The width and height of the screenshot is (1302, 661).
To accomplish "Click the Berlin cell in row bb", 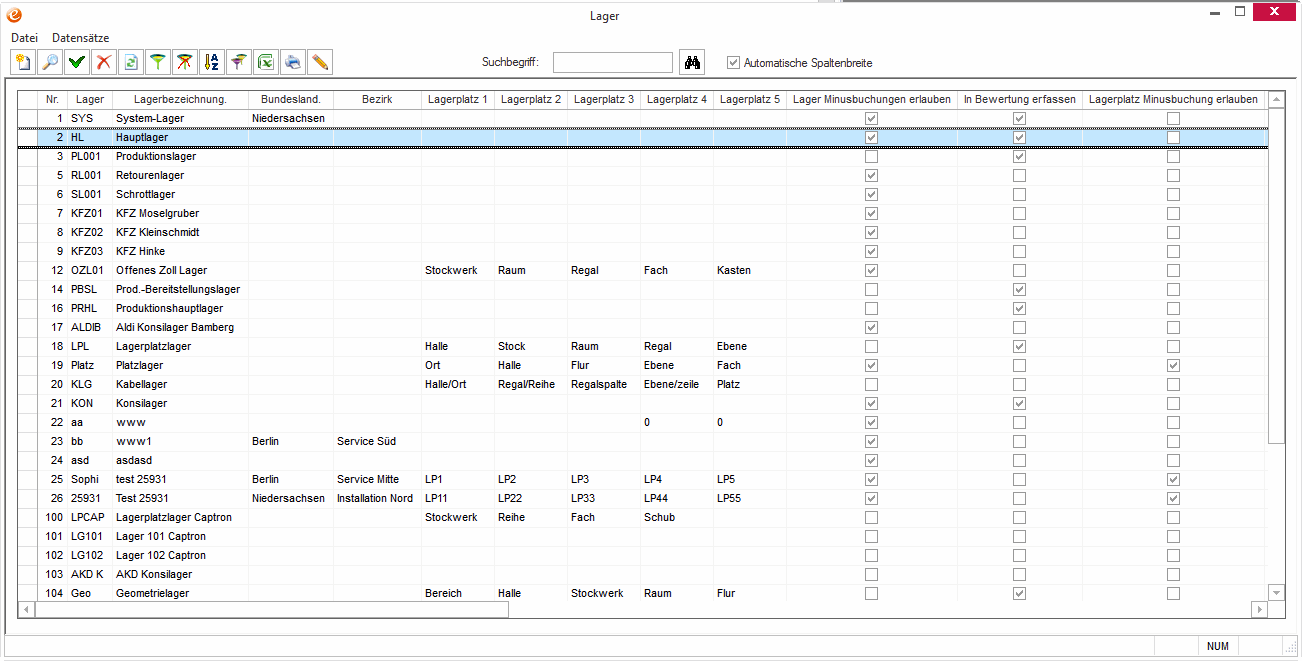I will click(291, 441).
